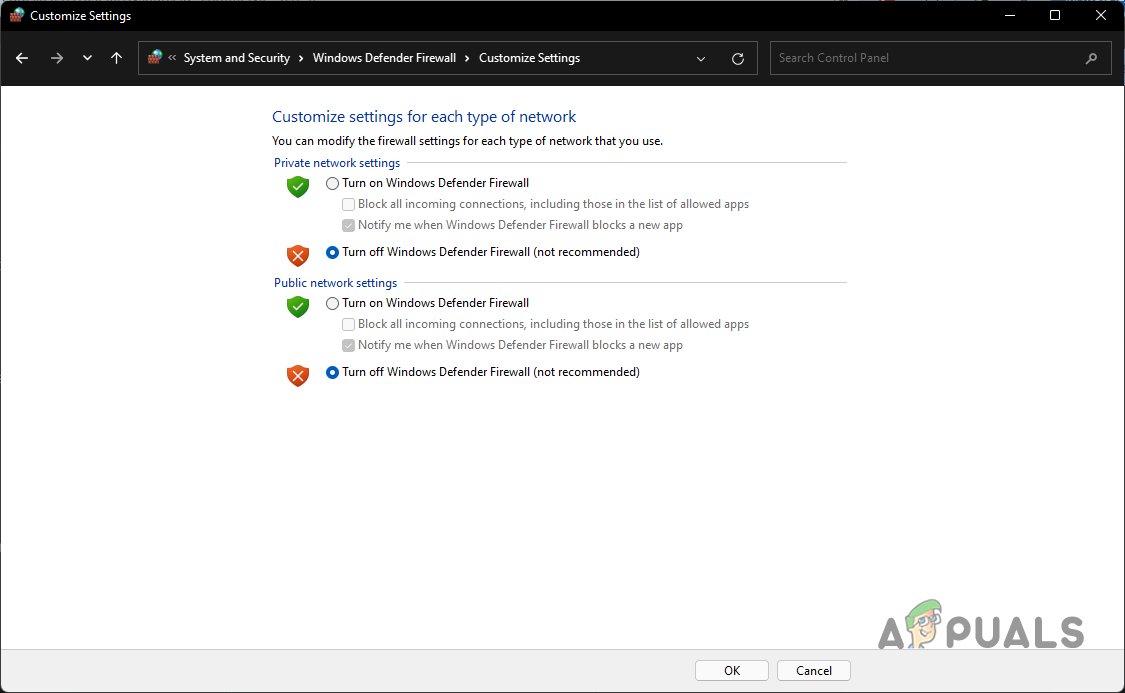Open Windows Defender Firewall breadcrumb
This screenshot has height=693, width=1125.
(x=384, y=58)
